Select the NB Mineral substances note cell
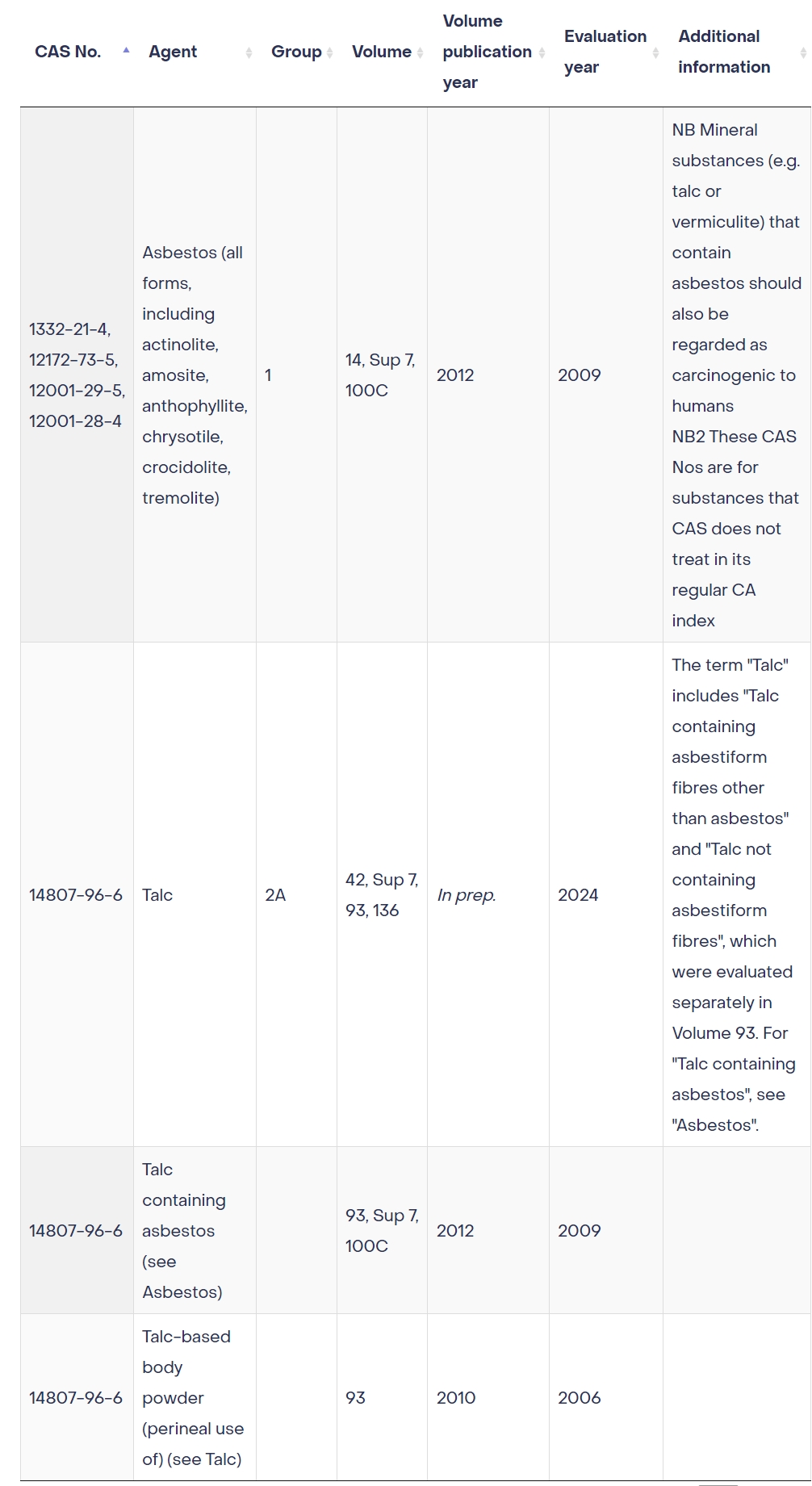812x1486 pixels. 737,375
